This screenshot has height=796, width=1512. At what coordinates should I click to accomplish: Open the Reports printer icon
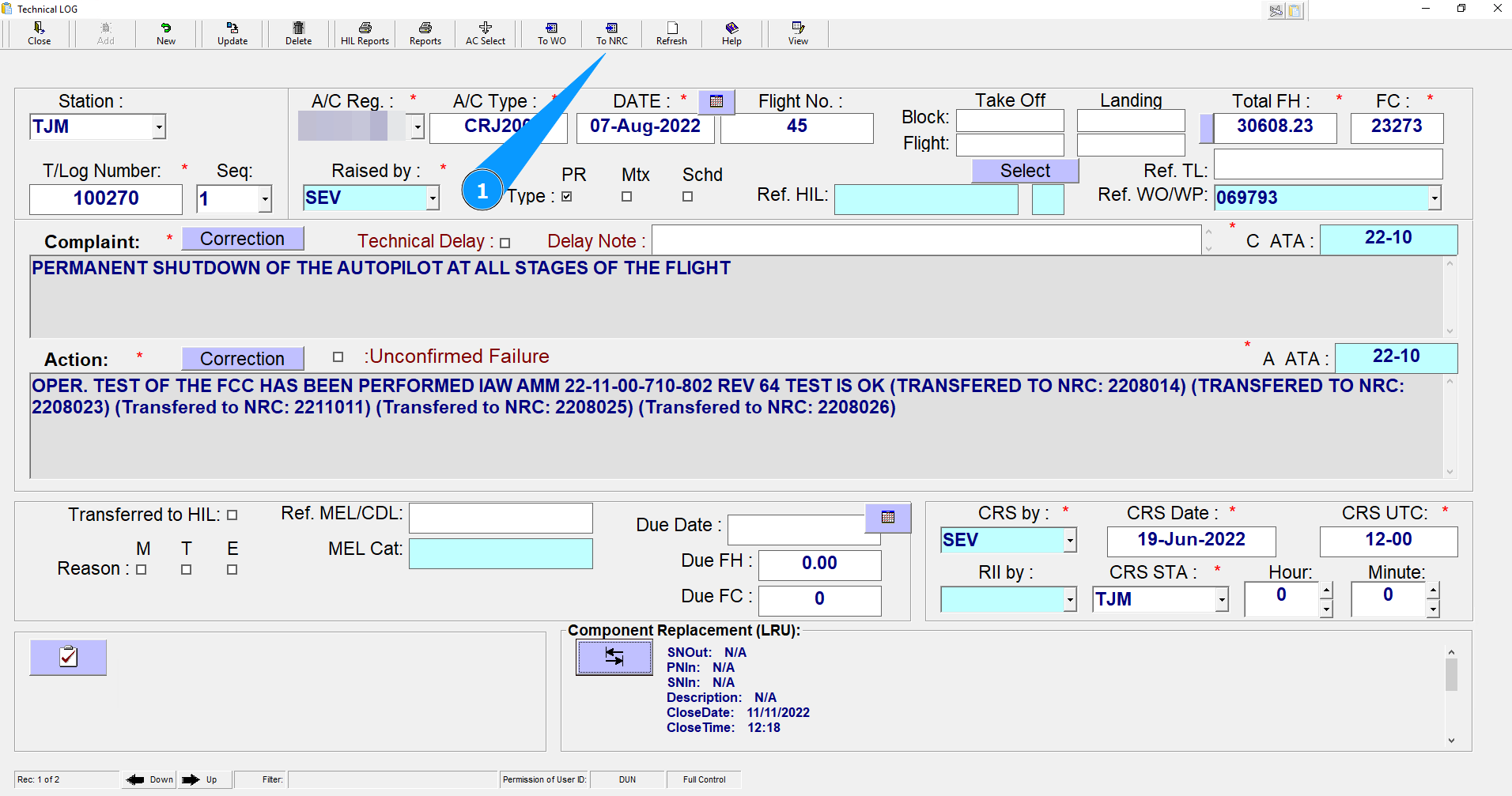click(425, 33)
